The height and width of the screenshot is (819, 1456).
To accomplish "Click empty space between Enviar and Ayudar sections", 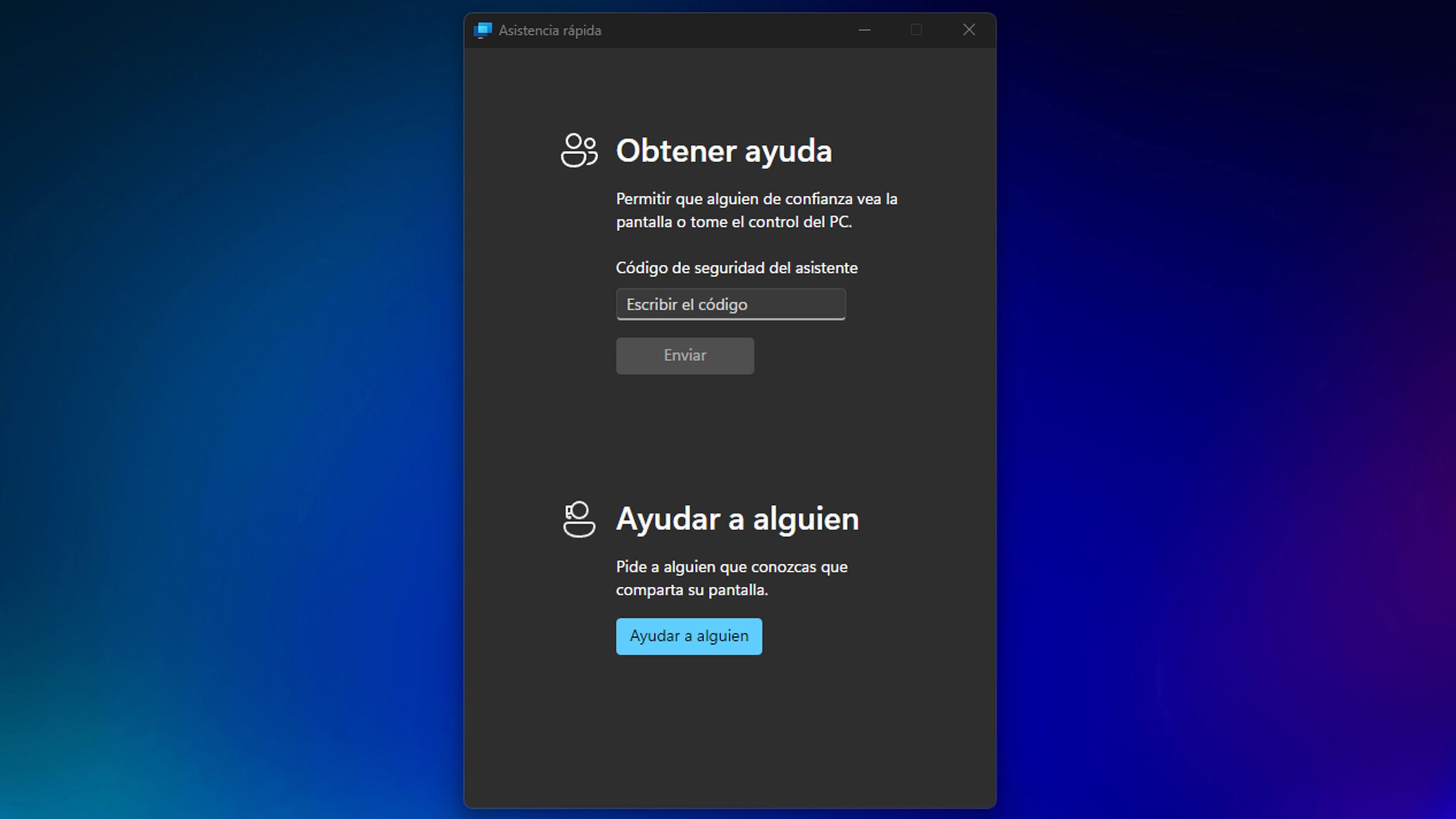I will tap(729, 435).
